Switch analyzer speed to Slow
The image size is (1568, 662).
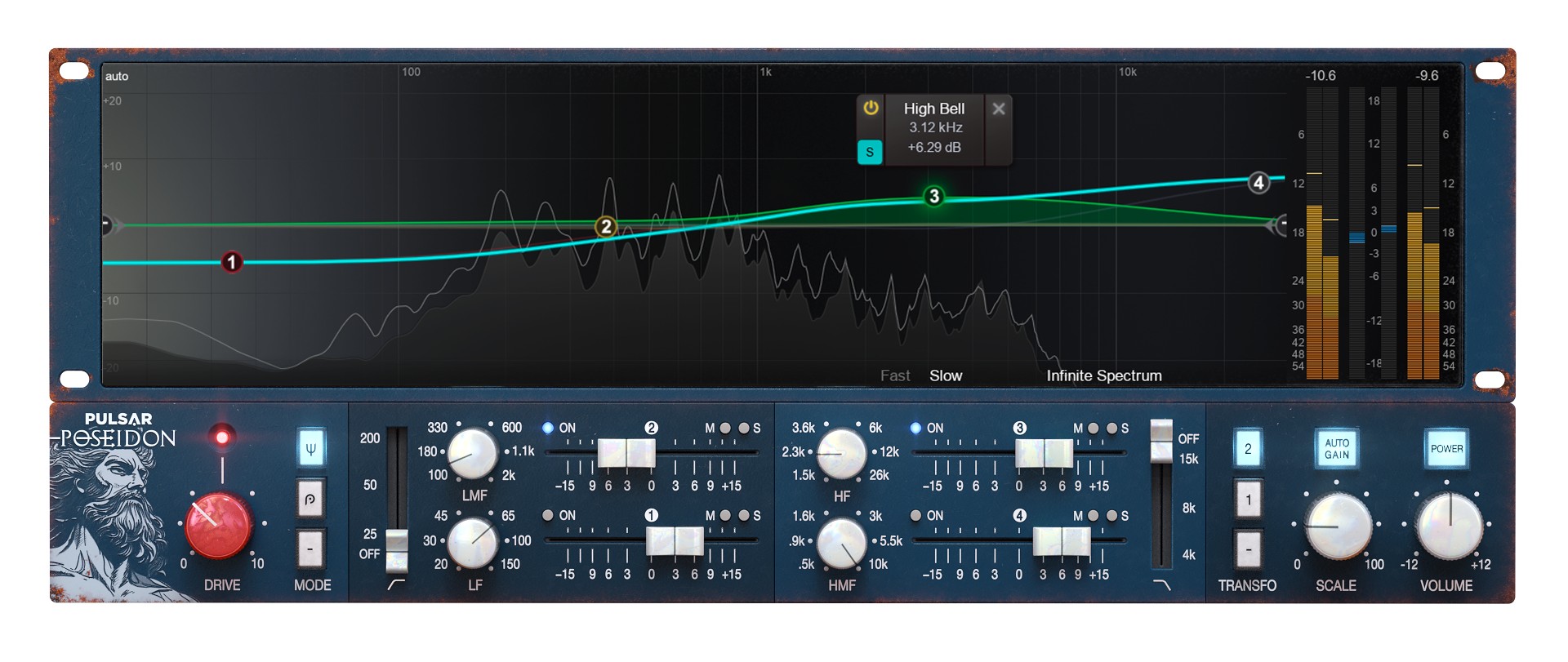pos(946,375)
